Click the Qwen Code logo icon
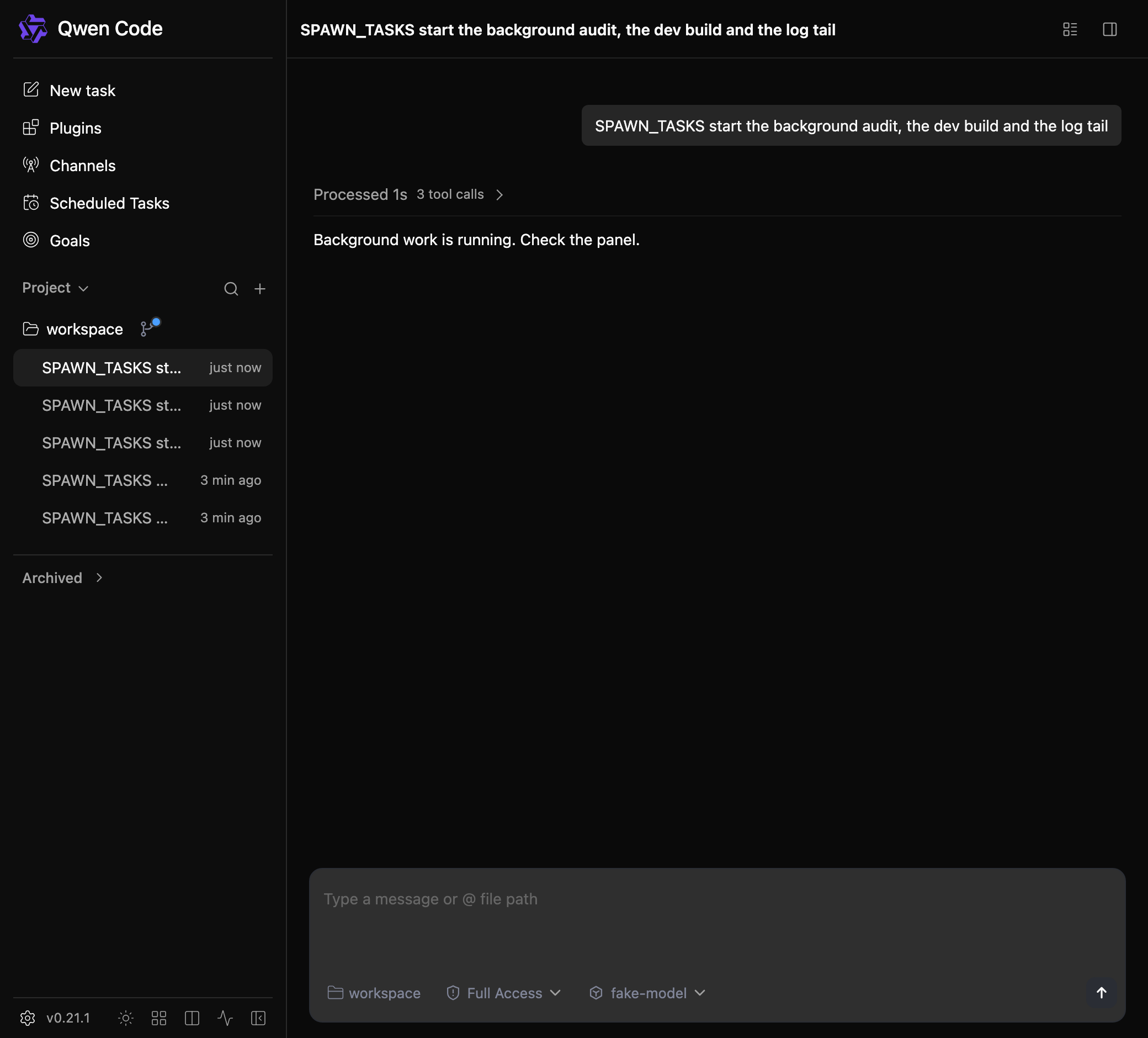1148x1038 pixels. tap(33, 29)
